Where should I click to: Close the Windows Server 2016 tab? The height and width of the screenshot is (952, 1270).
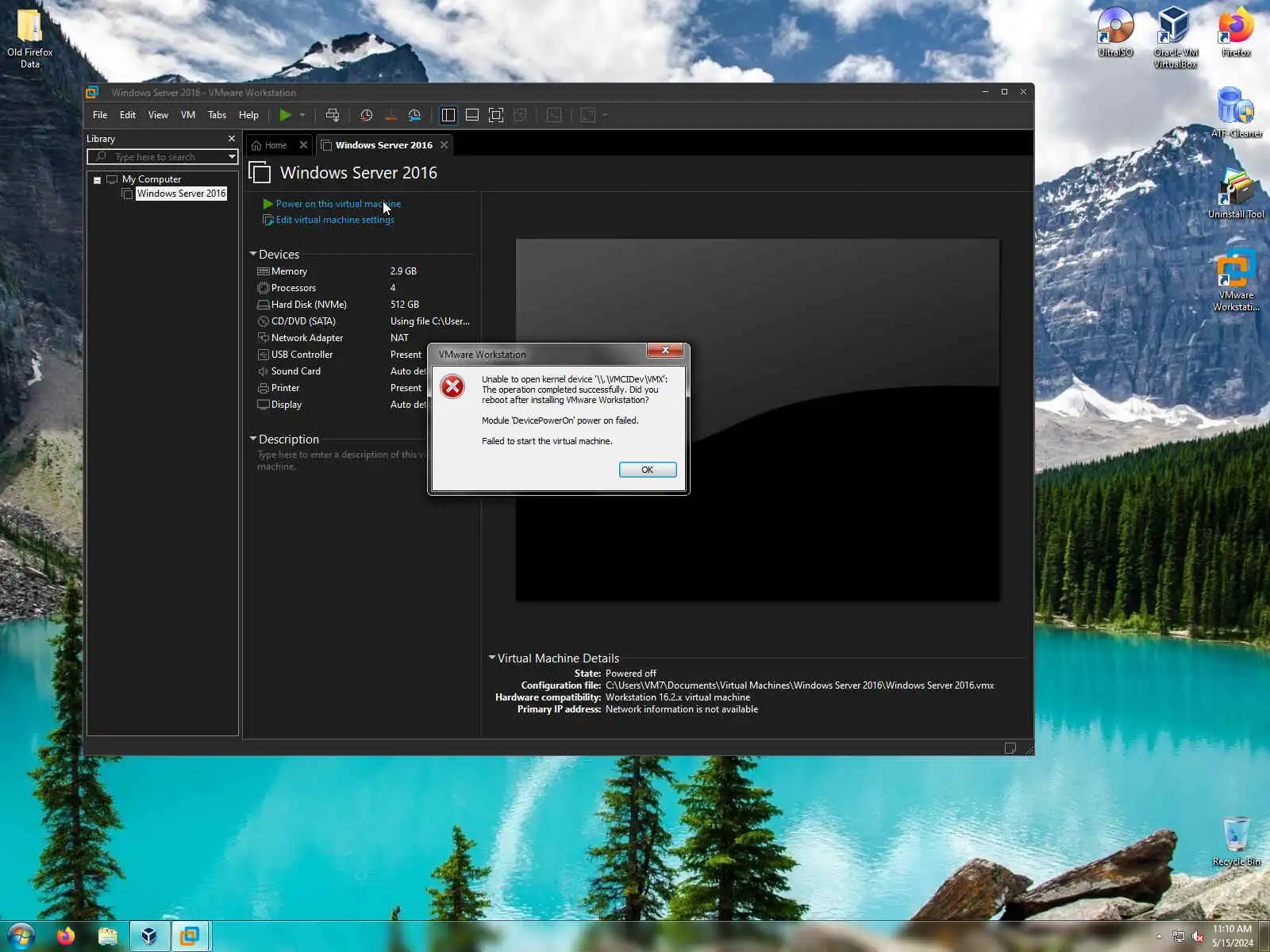pos(444,145)
